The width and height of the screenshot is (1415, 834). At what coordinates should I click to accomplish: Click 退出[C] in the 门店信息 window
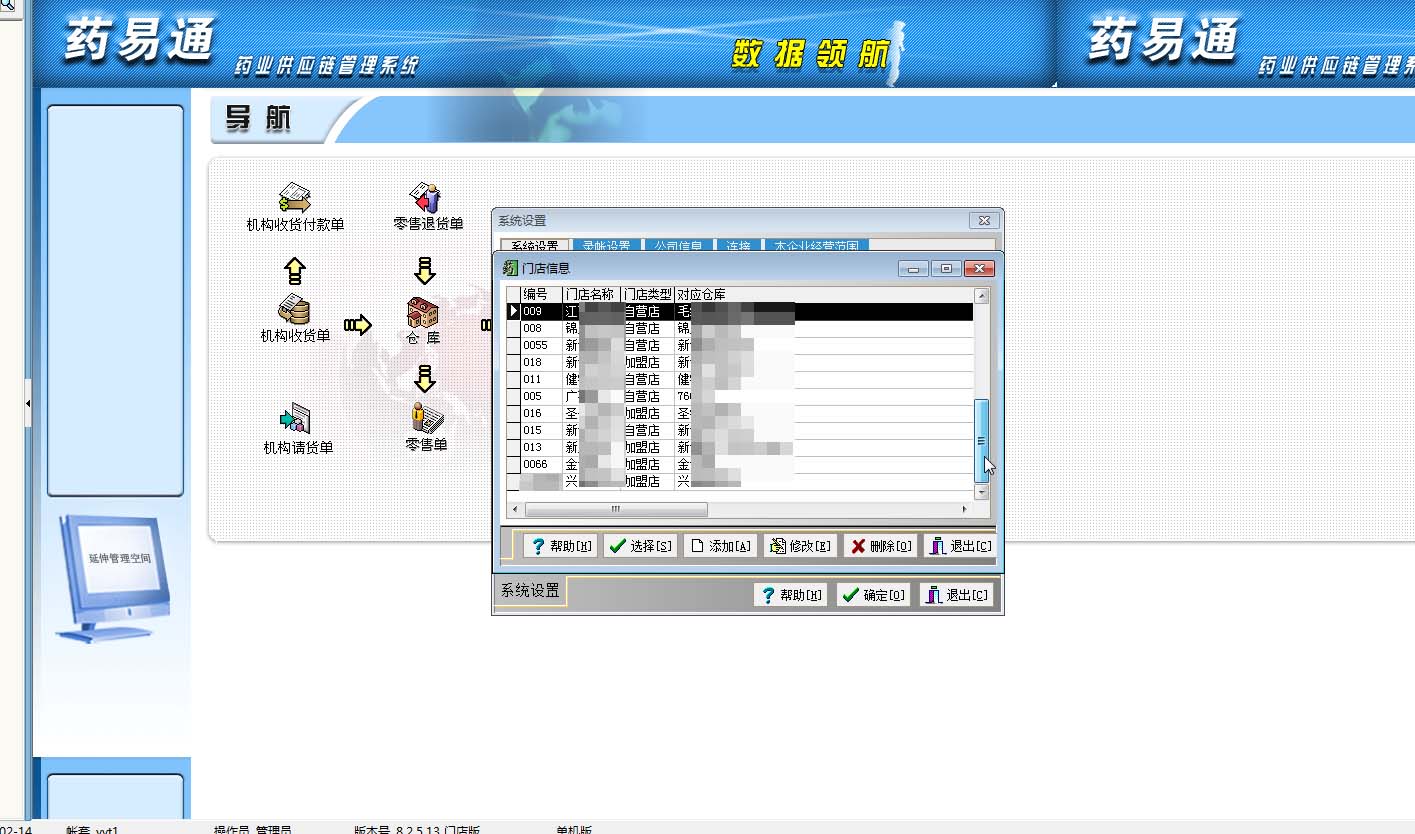[x=960, y=546]
